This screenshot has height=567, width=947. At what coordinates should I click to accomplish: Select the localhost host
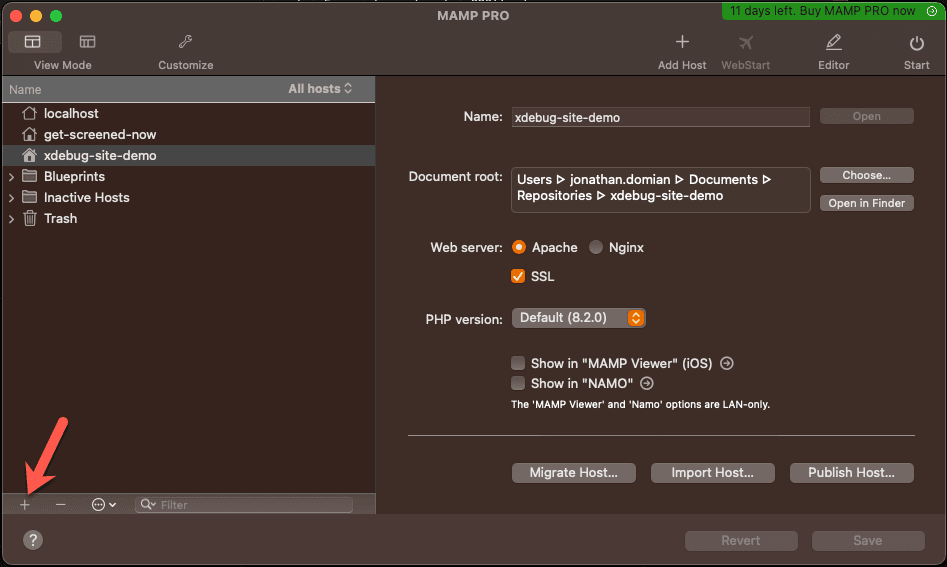pyautogui.click(x=188, y=114)
